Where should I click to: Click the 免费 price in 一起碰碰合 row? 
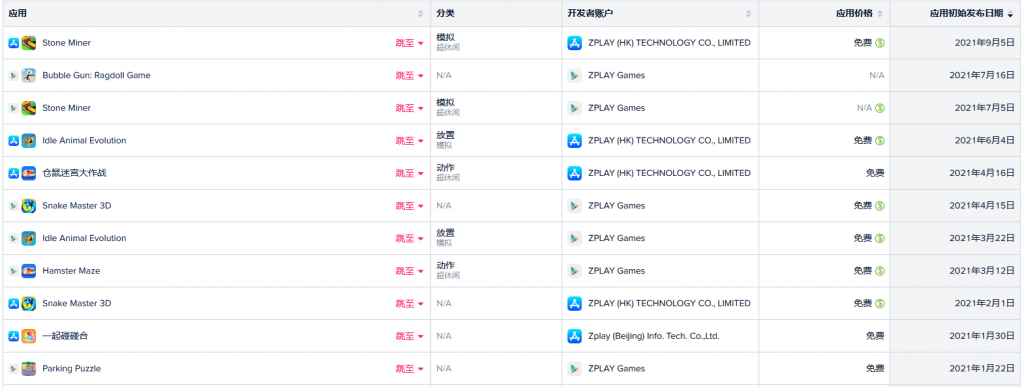pyautogui.click(x=875, y=337)
